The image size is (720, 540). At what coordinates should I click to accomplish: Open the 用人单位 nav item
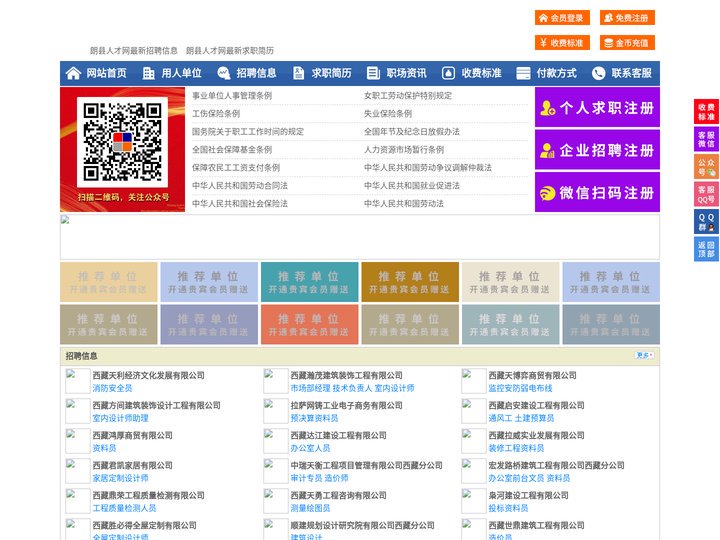point(181,73)
